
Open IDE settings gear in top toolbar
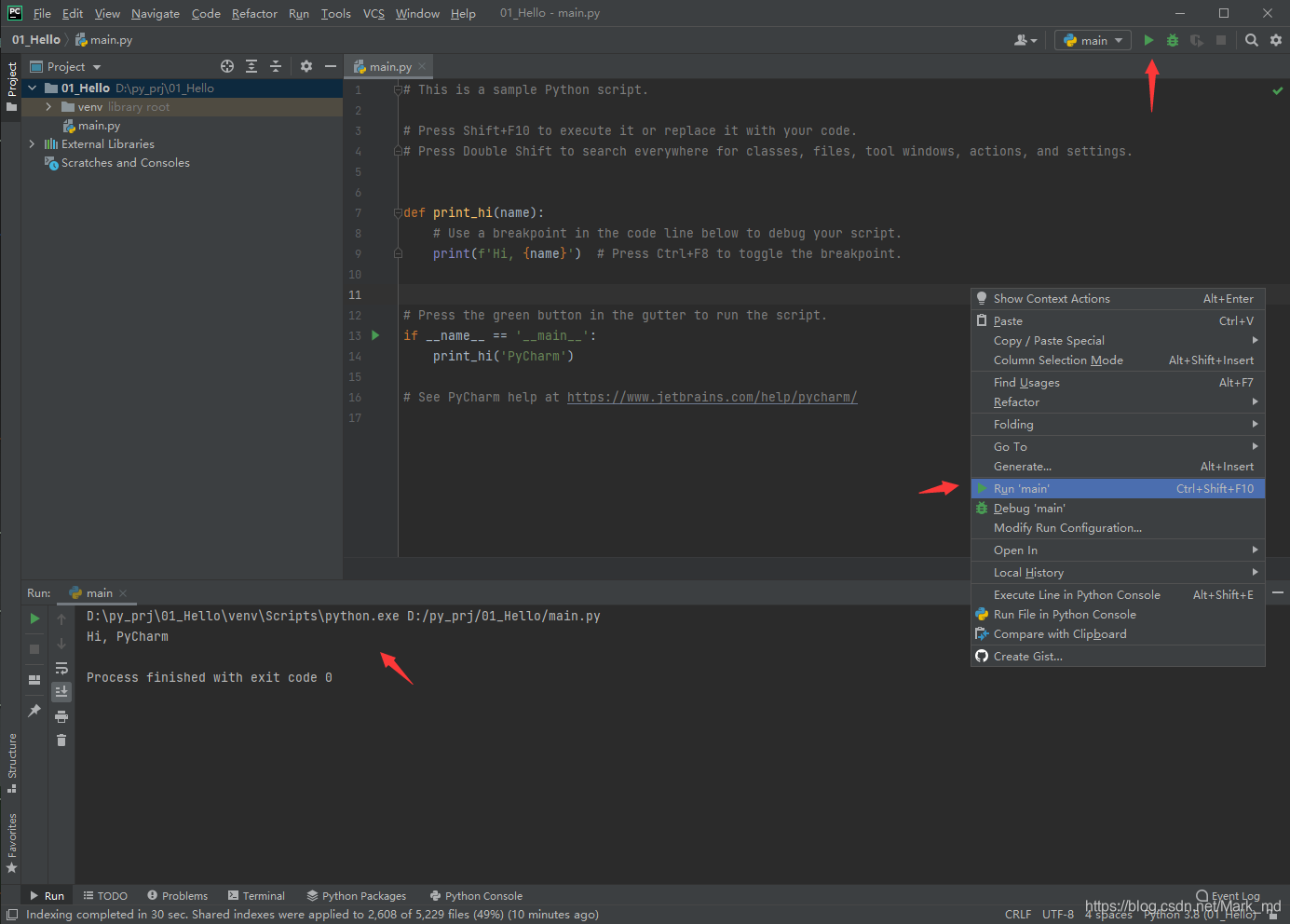(x=1276, y=40)
